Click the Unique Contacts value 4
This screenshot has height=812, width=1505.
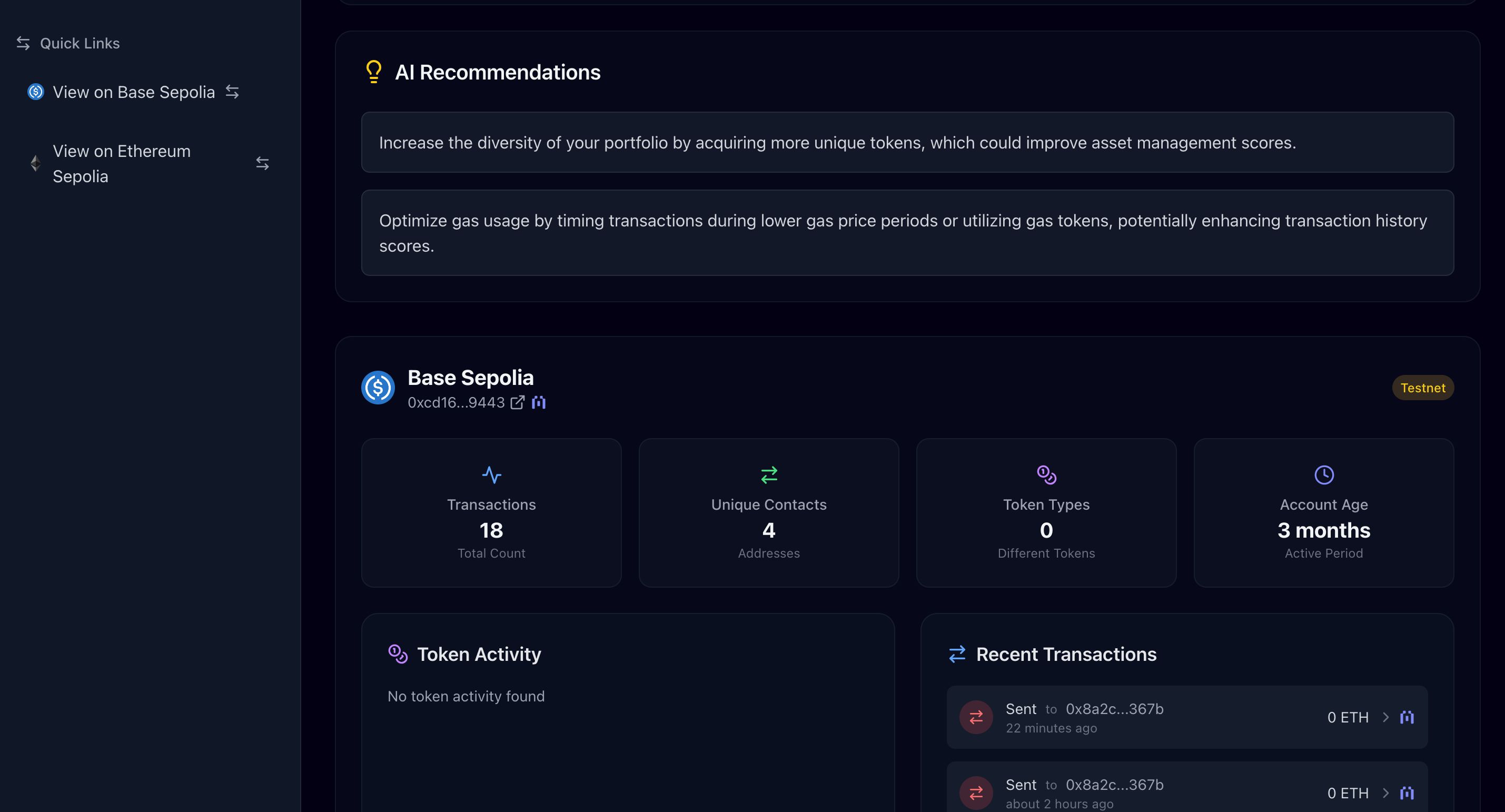[769, 530]
